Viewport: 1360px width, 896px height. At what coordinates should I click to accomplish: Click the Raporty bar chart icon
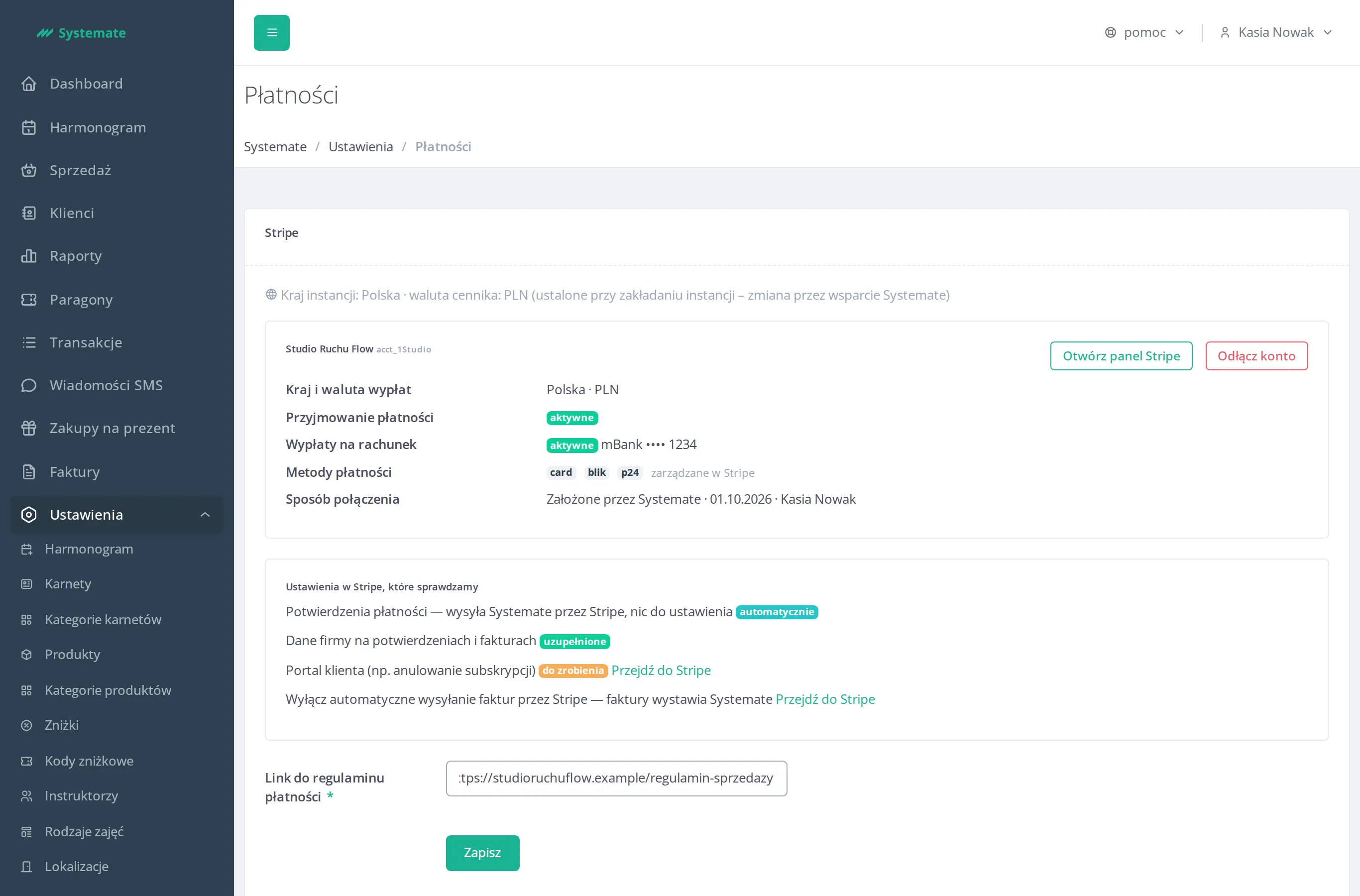(28, 256)
